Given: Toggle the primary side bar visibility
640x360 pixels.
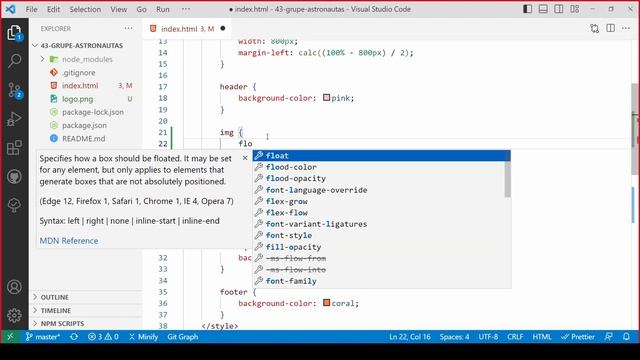Looking at the screenshot, I should (527, 9).
